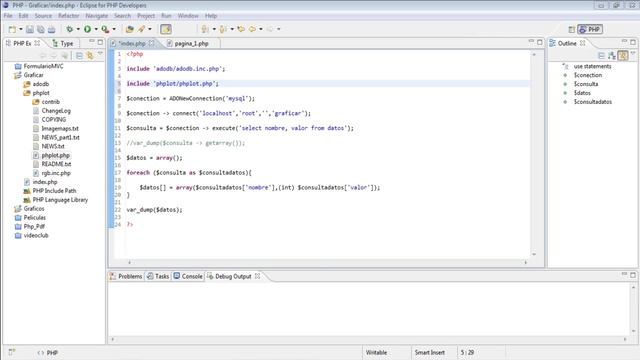Click the green Run icon
The width and height of the screenshot is (640, 360).
click(x=87, y=29)
